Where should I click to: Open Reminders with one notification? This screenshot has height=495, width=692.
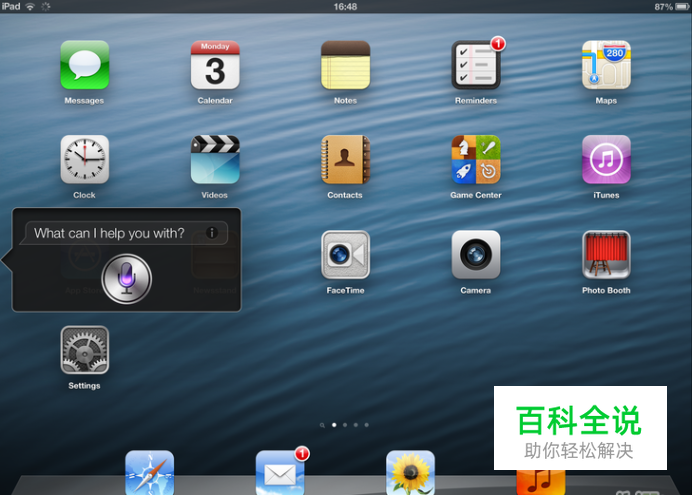[476, 65]
